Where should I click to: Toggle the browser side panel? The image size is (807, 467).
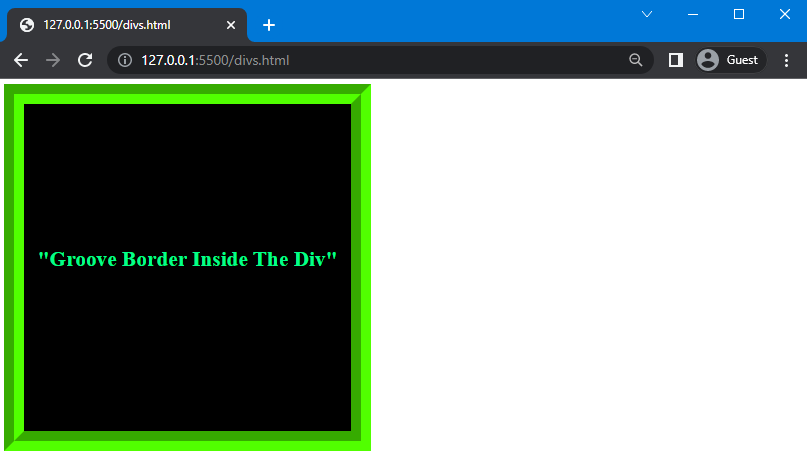[x=675, y=60]
